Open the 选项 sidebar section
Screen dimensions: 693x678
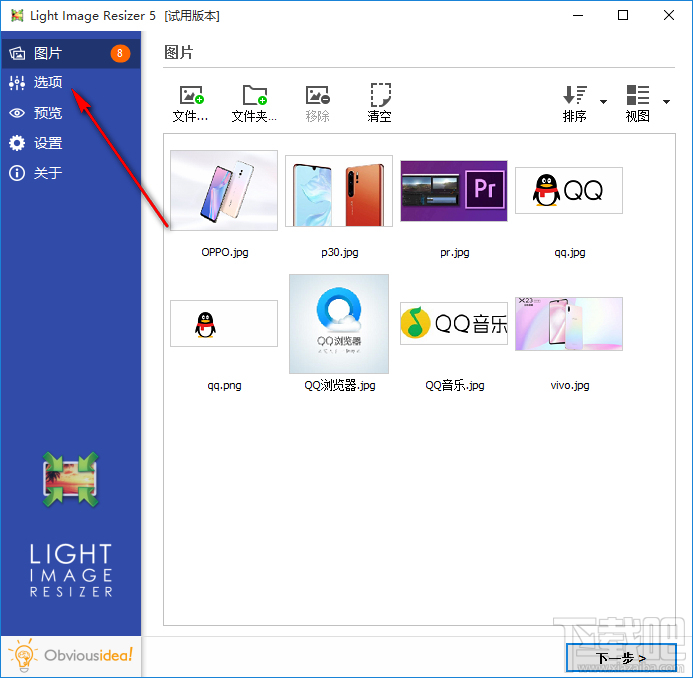(x=71, y=83)
